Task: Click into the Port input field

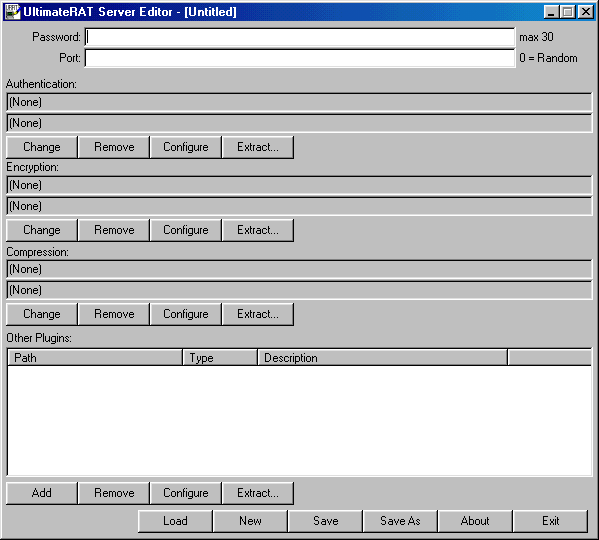Action: (x=300, y=58)
